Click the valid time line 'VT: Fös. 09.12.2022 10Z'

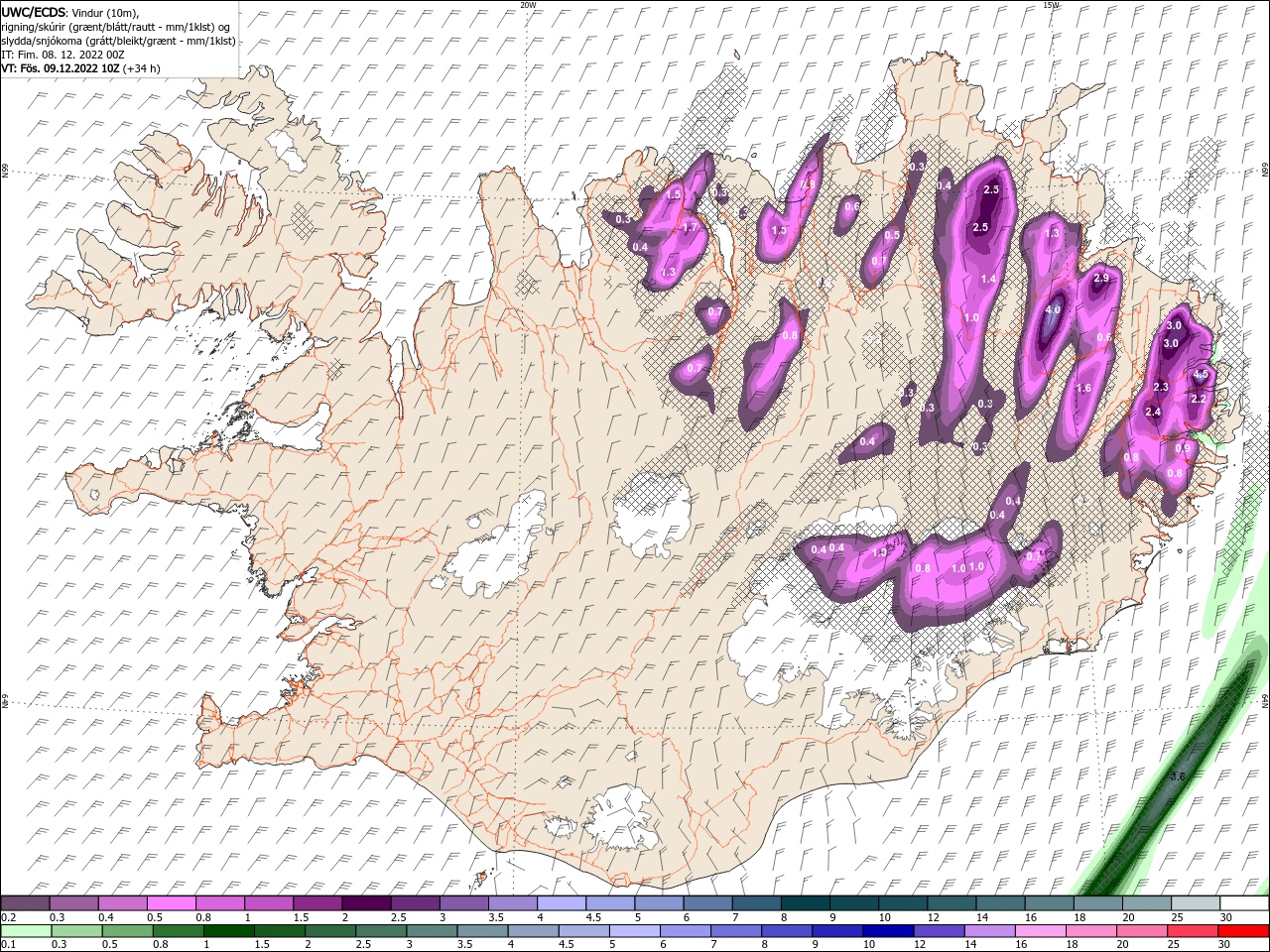coord(61,68)
